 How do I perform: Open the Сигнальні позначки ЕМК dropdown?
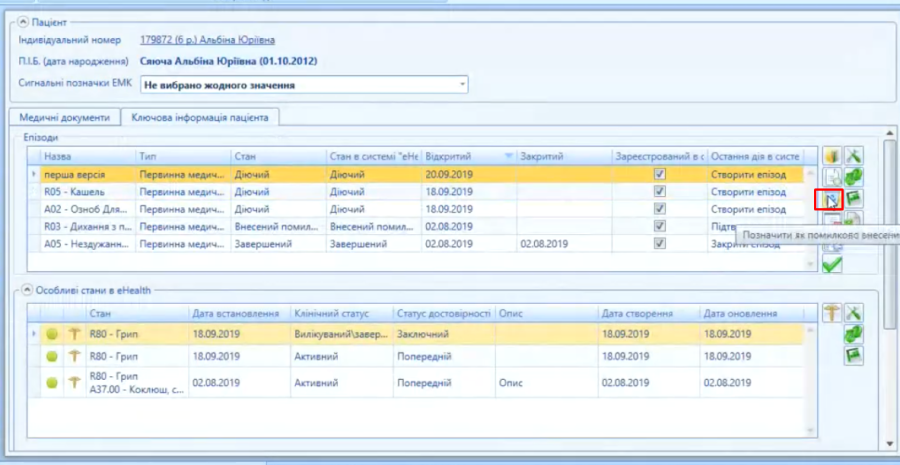point(463,85)
